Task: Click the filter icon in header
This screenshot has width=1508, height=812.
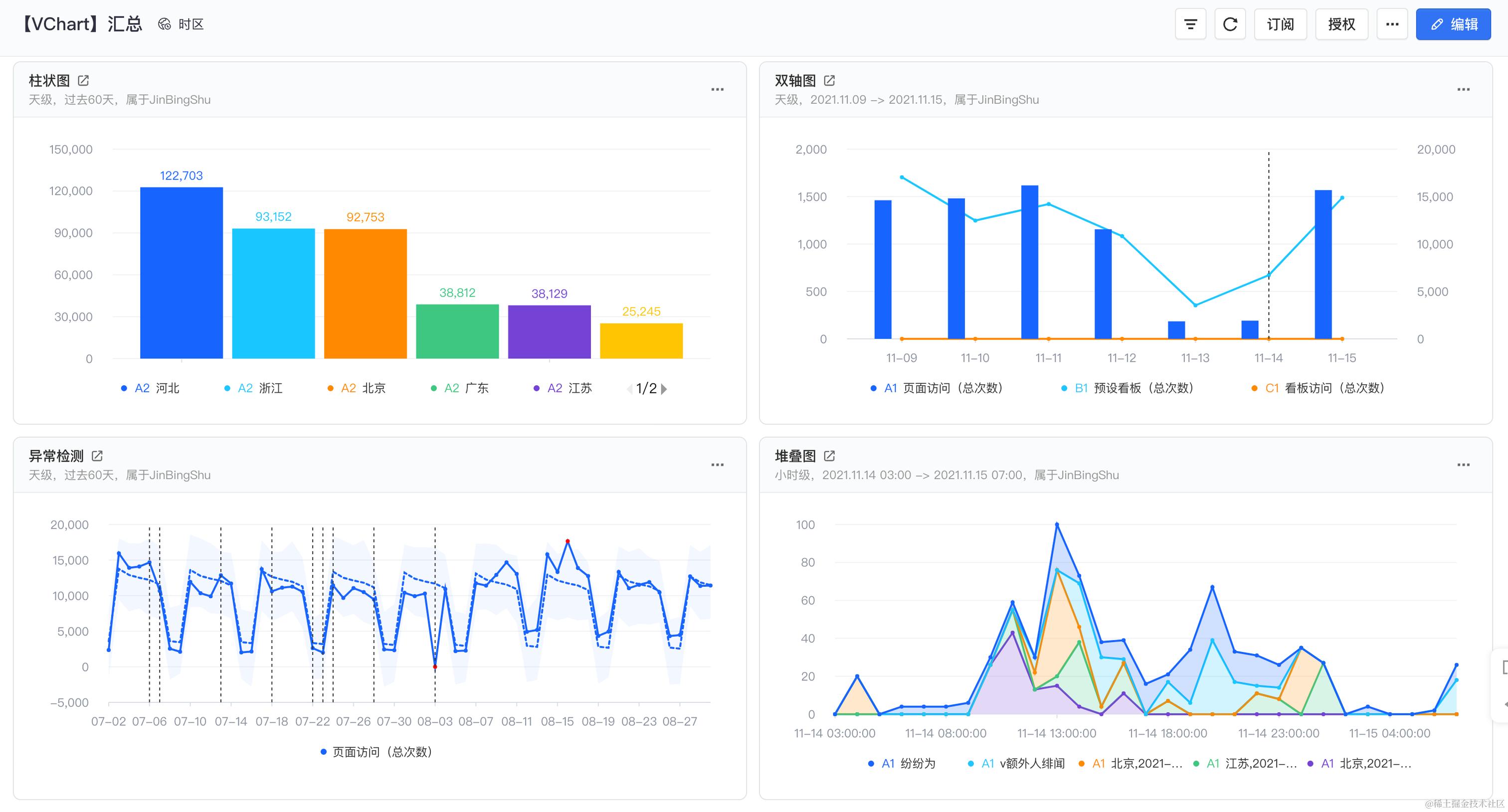Action: (1190, 24)
